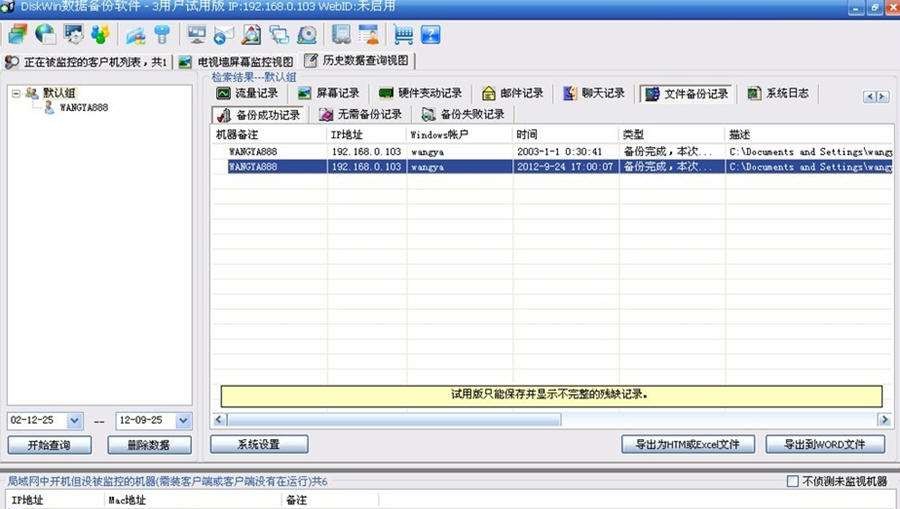Click the desktop monitor toolbar icon
This screenshot has width=900, height=509.
pyautogui.click(x=197, y=35)
